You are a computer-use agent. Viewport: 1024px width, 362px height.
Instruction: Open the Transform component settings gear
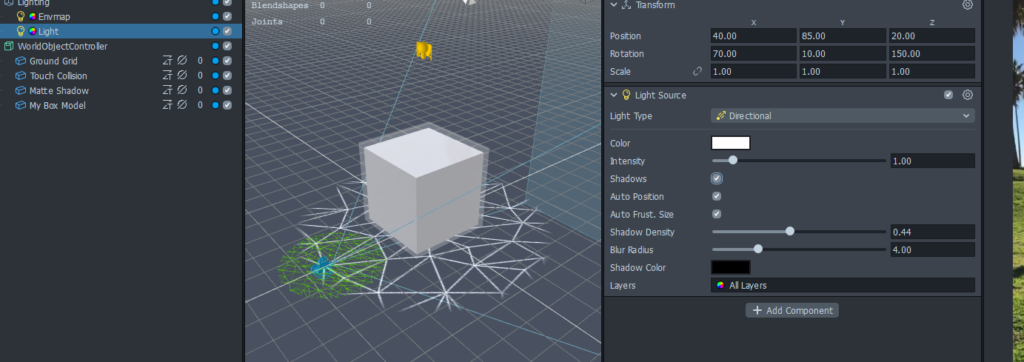pyautogui.click(x=968, y=5)
